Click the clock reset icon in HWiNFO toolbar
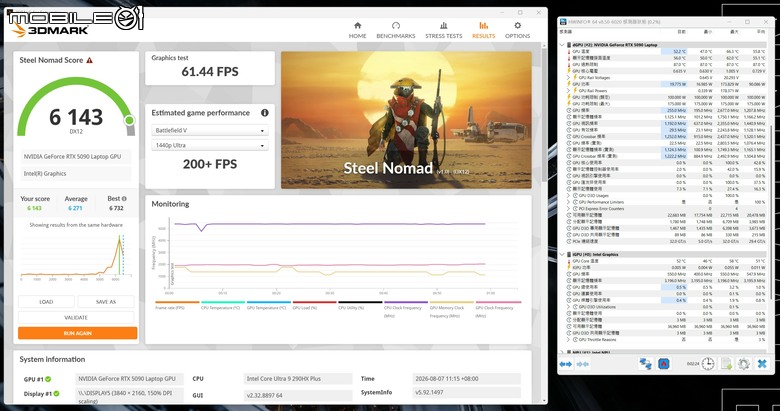The height and width of the screenshot is (411, 780). coord(708,364)
